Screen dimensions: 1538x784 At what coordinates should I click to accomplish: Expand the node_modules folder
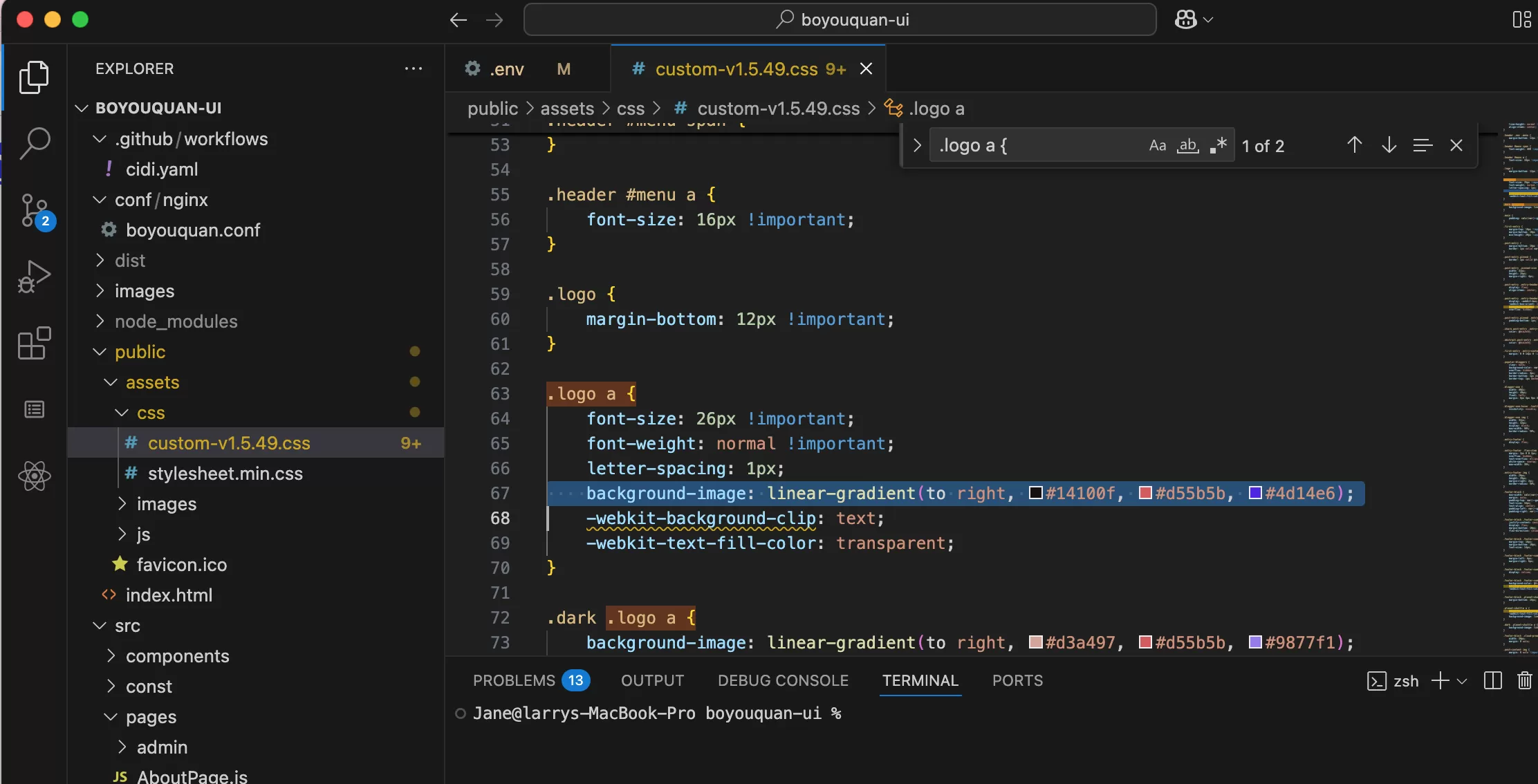pos(100,321)
